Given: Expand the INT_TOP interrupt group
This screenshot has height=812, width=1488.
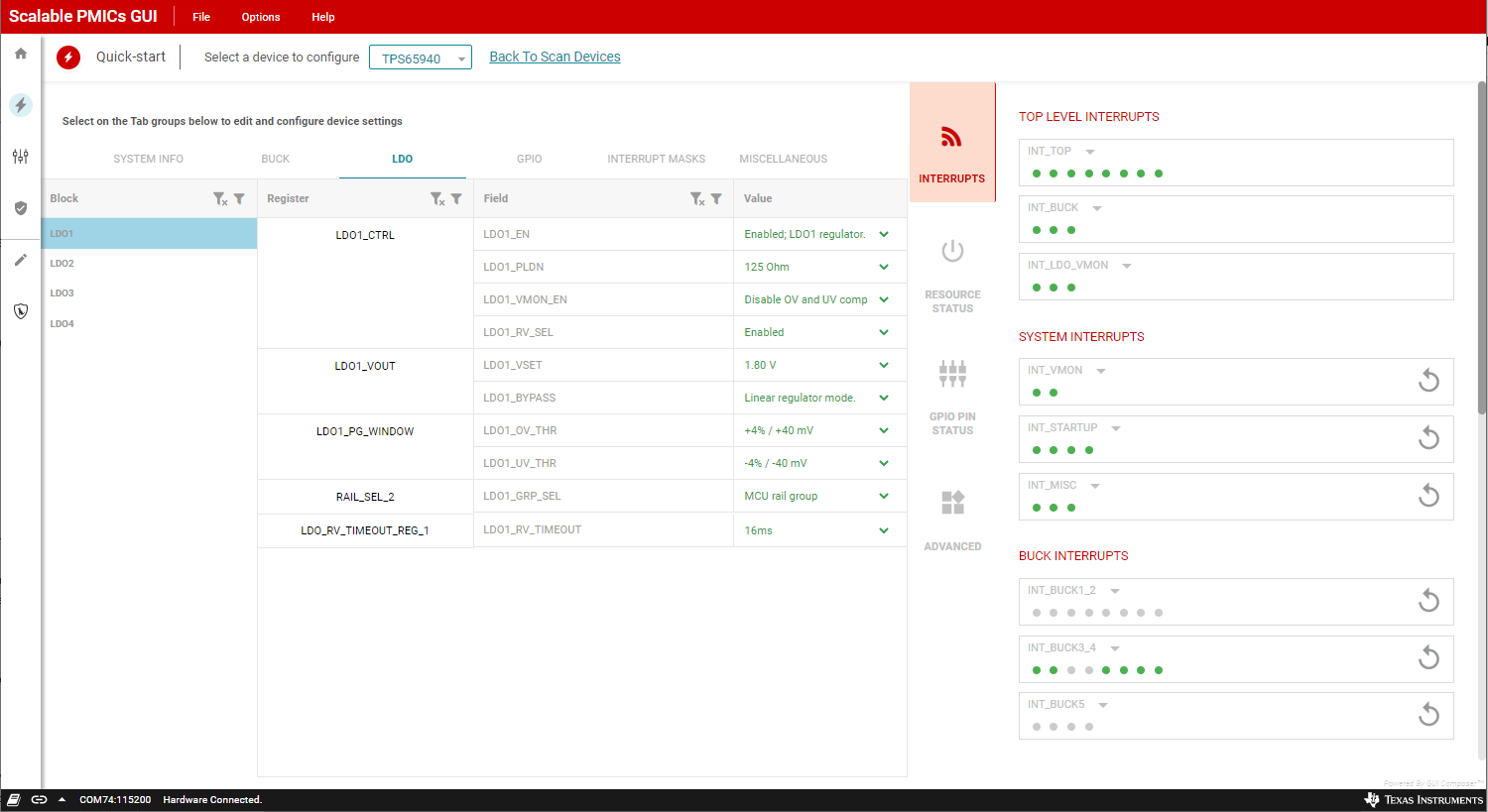Looking at the screenshot, I should 1090,152.
